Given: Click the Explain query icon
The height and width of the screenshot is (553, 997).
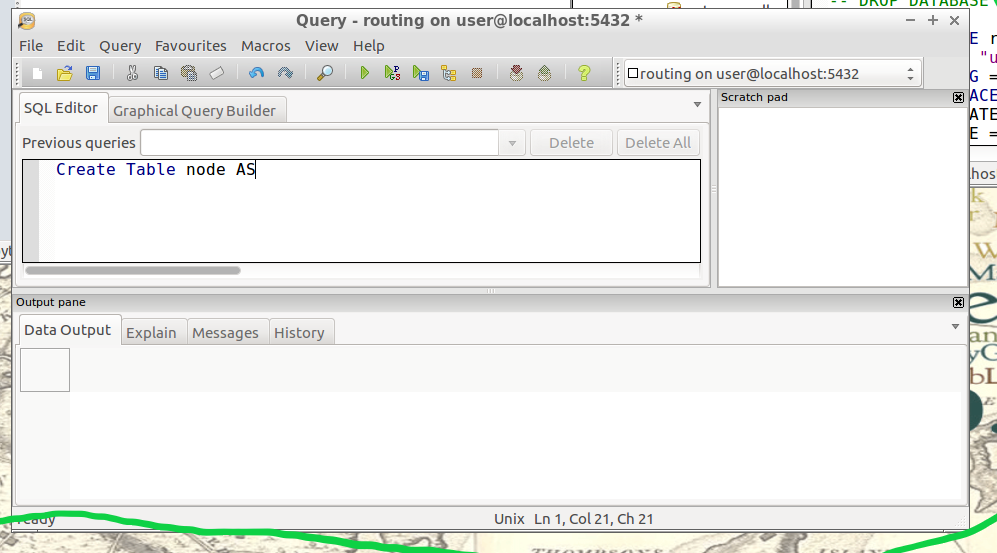Looking at the screenshot, I should (449, 73).
